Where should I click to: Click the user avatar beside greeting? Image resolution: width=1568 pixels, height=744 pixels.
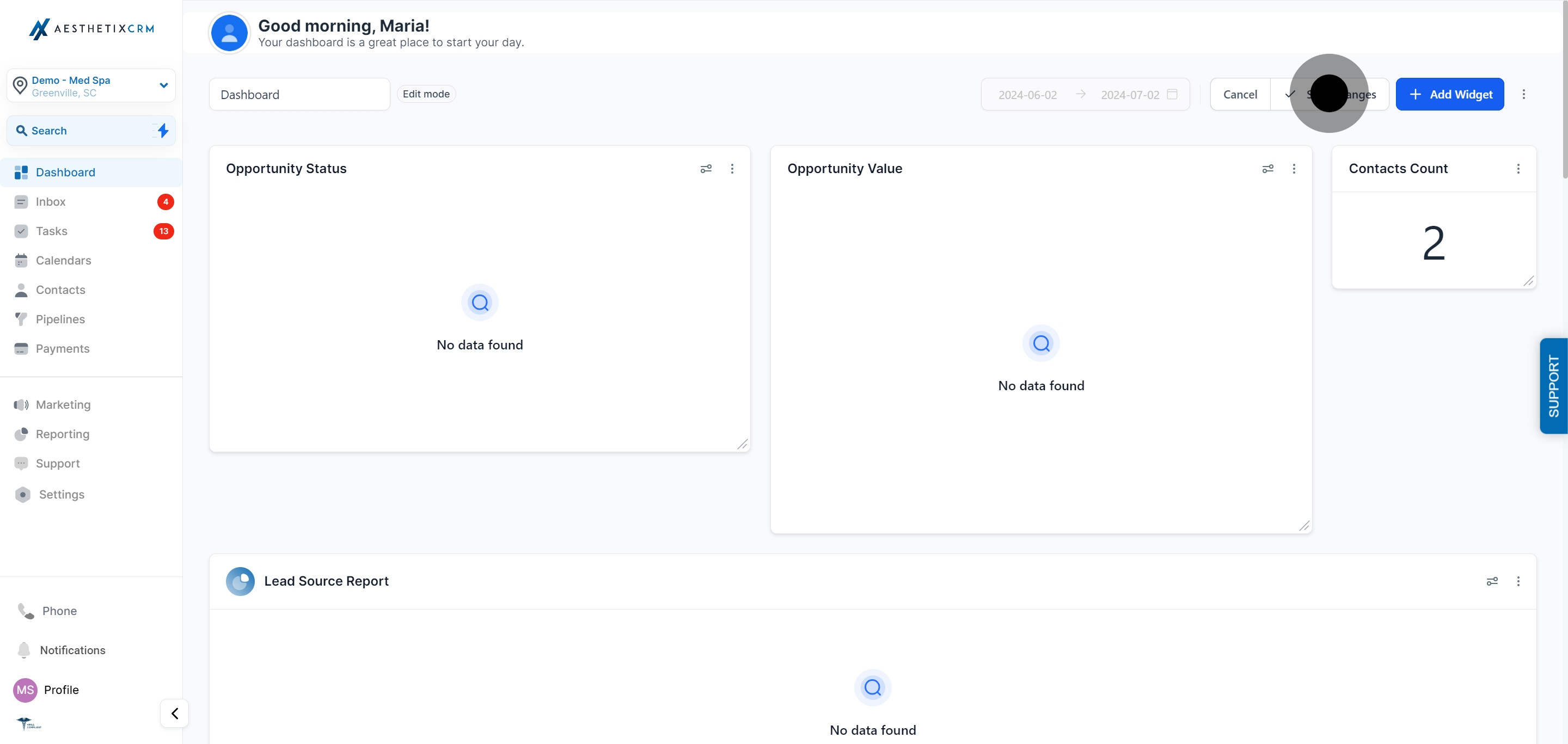click(x=229, y=33)
